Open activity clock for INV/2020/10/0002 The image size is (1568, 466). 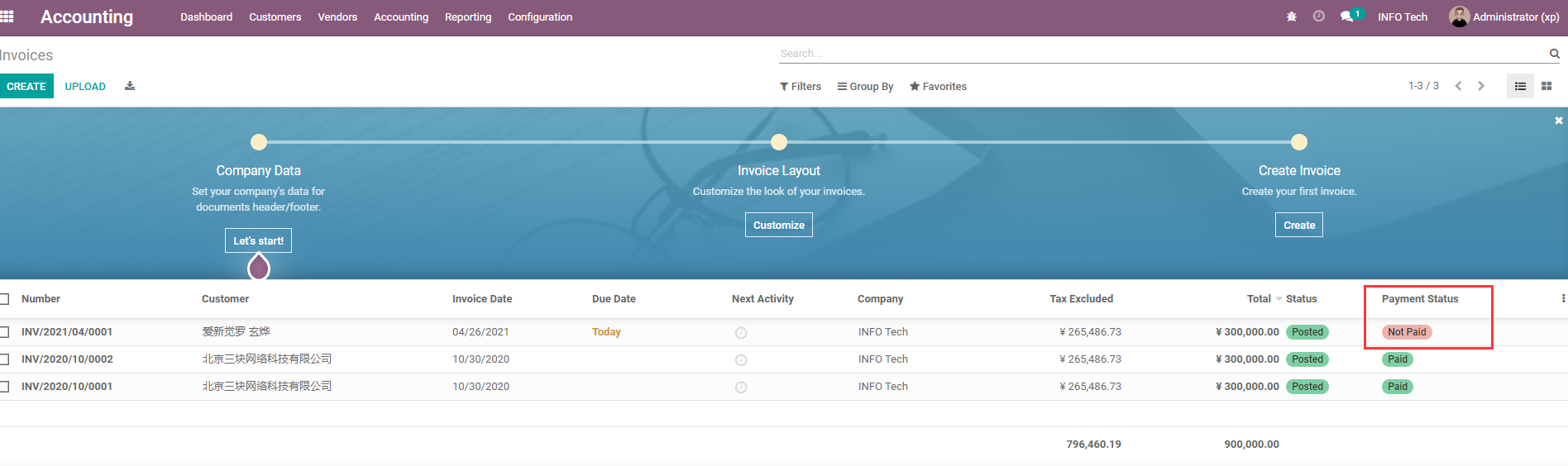point(741,360)
